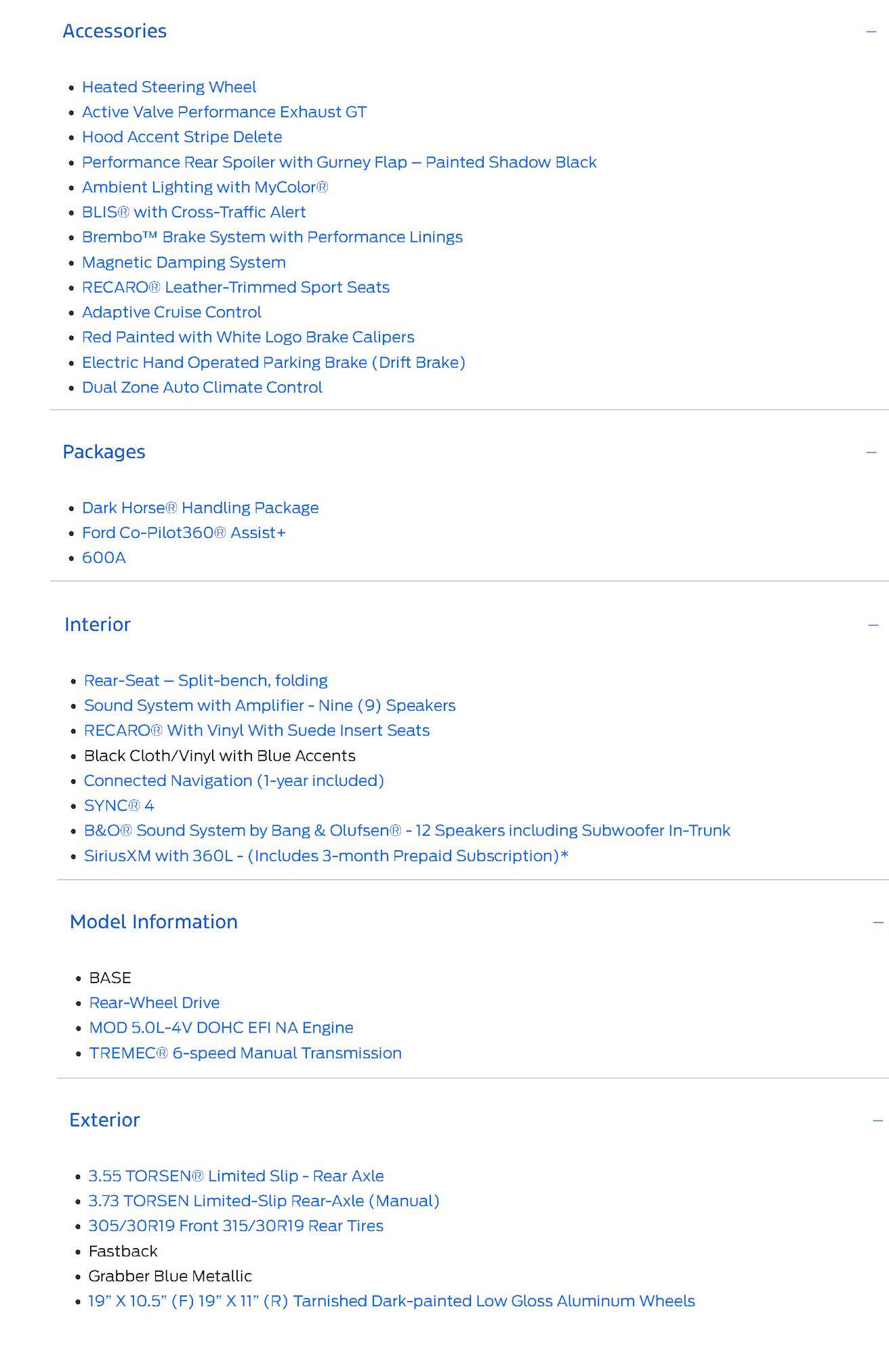Screen dimensions: 889x1372
Task: Select Brembo Brake System with Performance Linings
Action: [272, 237]
